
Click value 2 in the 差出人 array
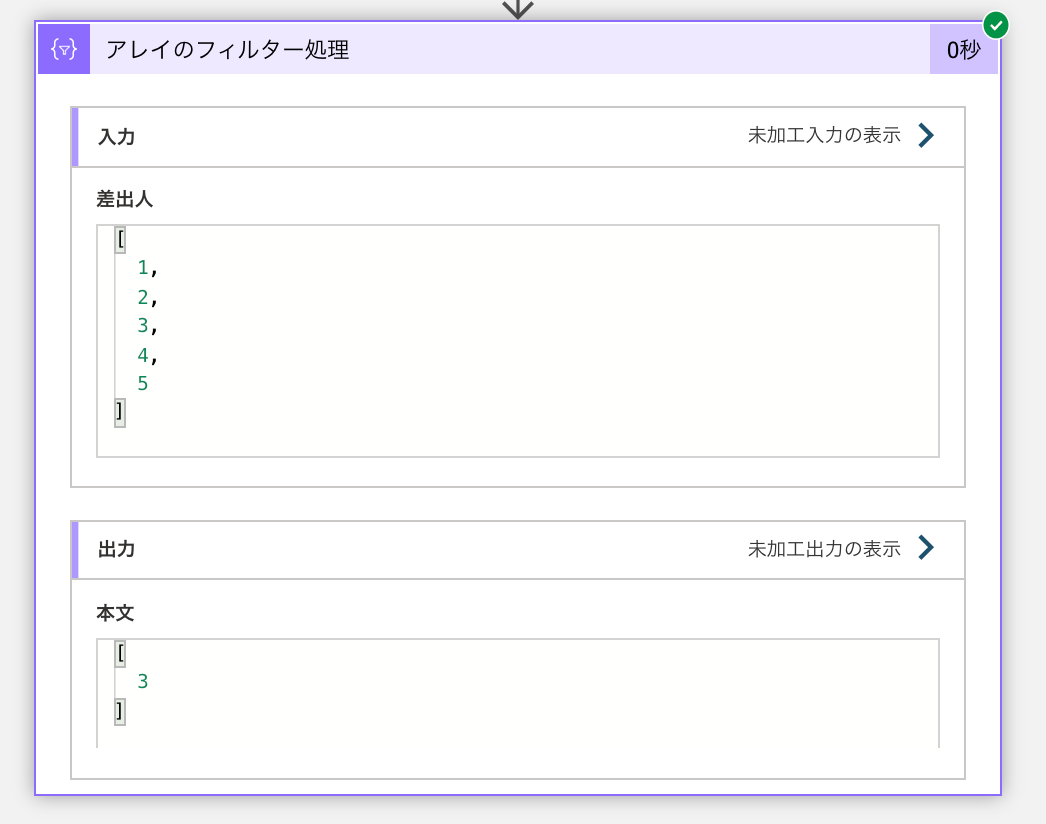click(143, 297)
